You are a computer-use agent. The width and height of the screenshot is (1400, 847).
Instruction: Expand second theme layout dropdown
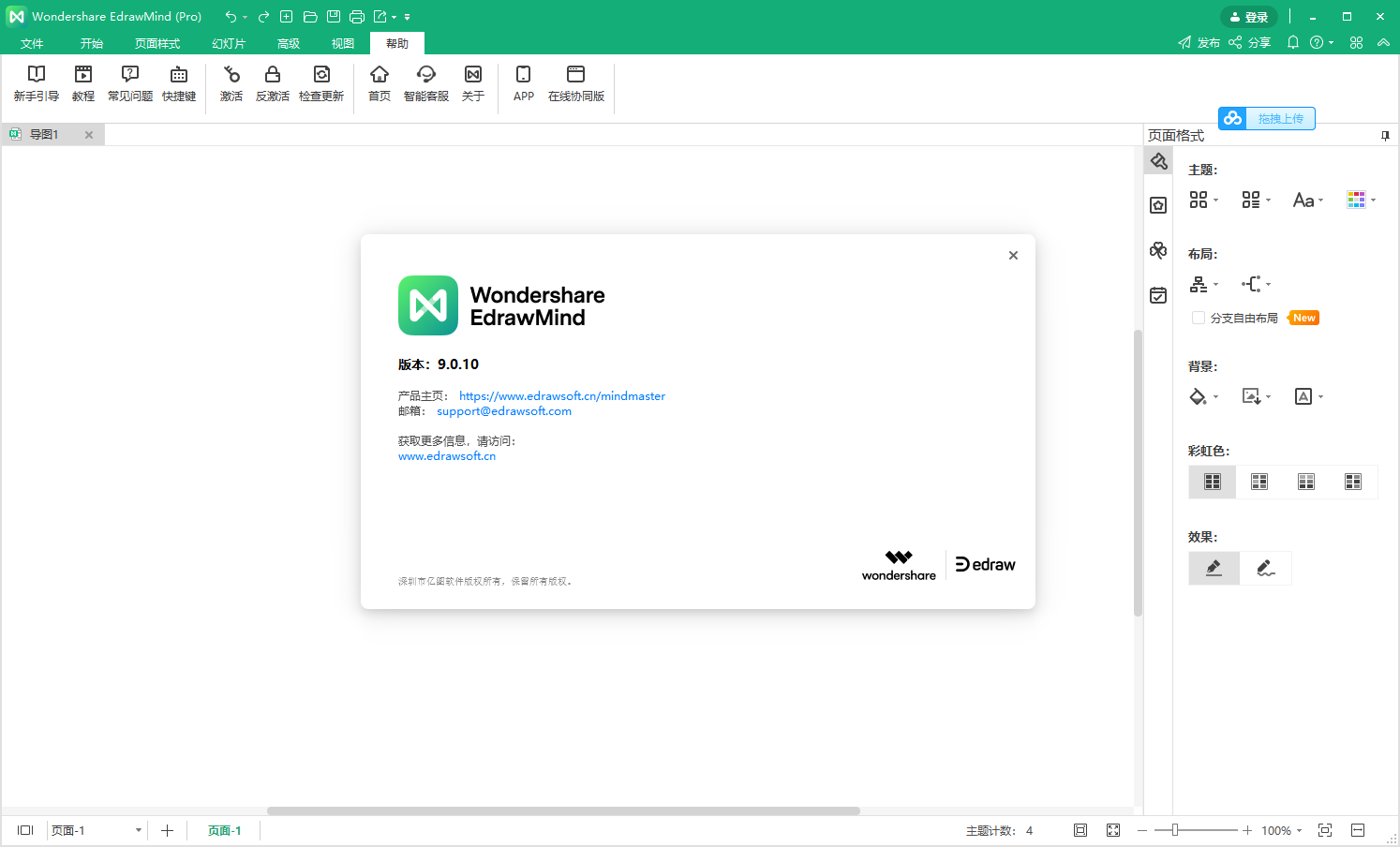coord(1257,200)
